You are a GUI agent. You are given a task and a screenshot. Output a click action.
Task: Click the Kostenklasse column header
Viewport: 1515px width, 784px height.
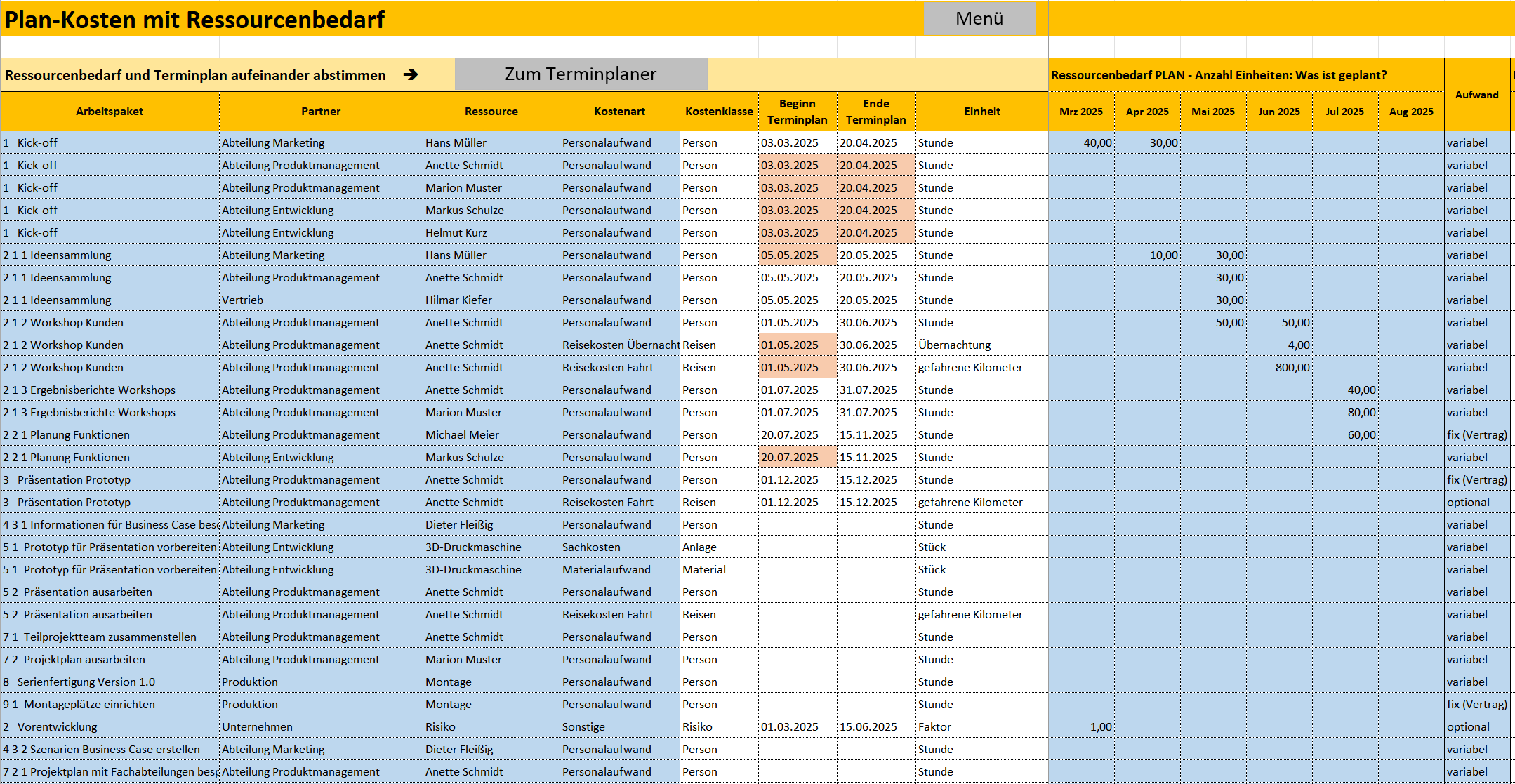pos(718,111)
